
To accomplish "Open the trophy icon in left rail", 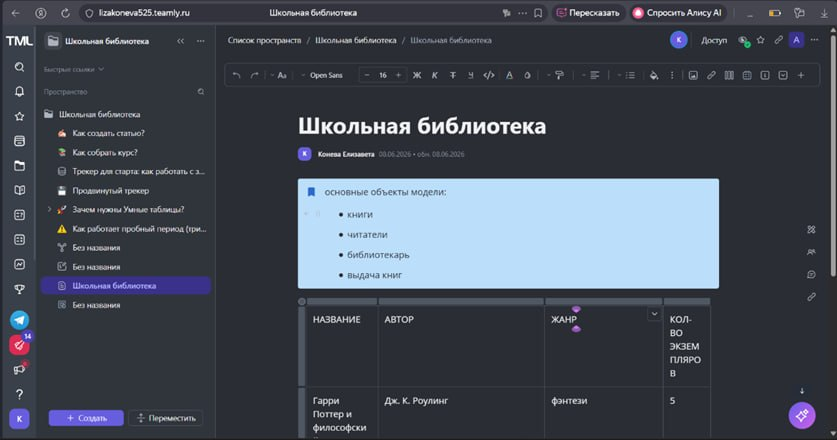I will [x=19, y=289].
